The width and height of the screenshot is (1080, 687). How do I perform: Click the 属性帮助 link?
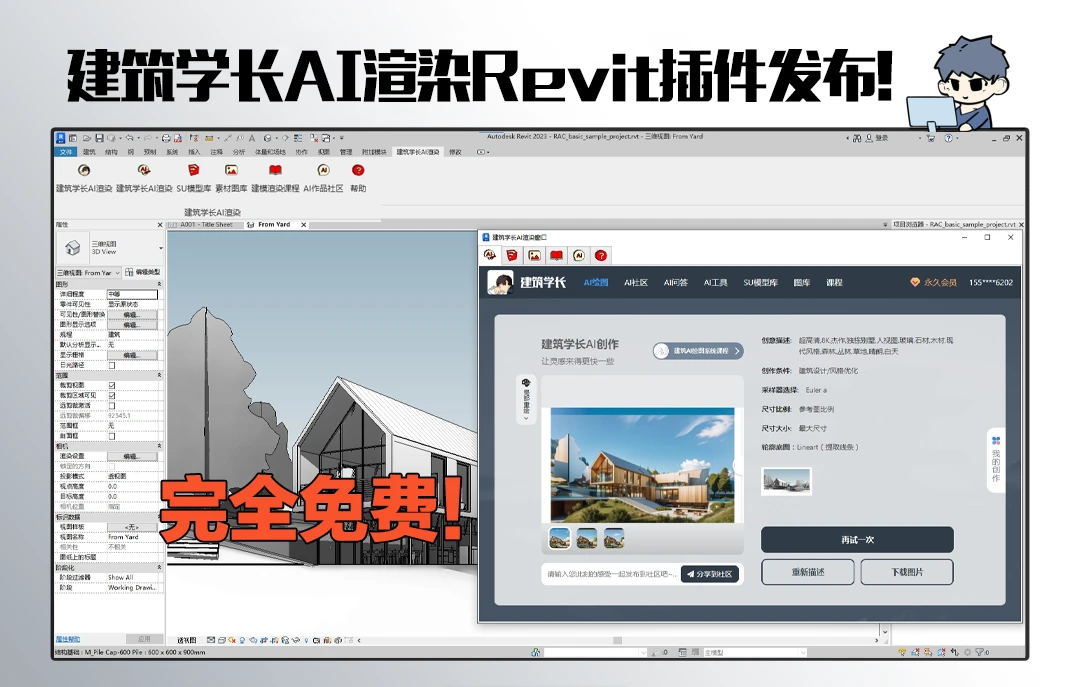coord(68,639)
